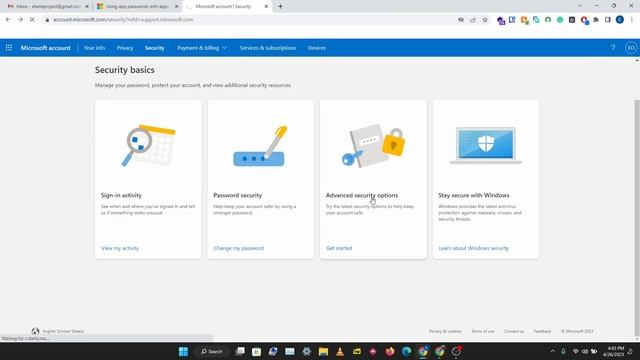Click the language globe icon in the footer
Viewport: 640px width, 360px height.
point(36,331)
